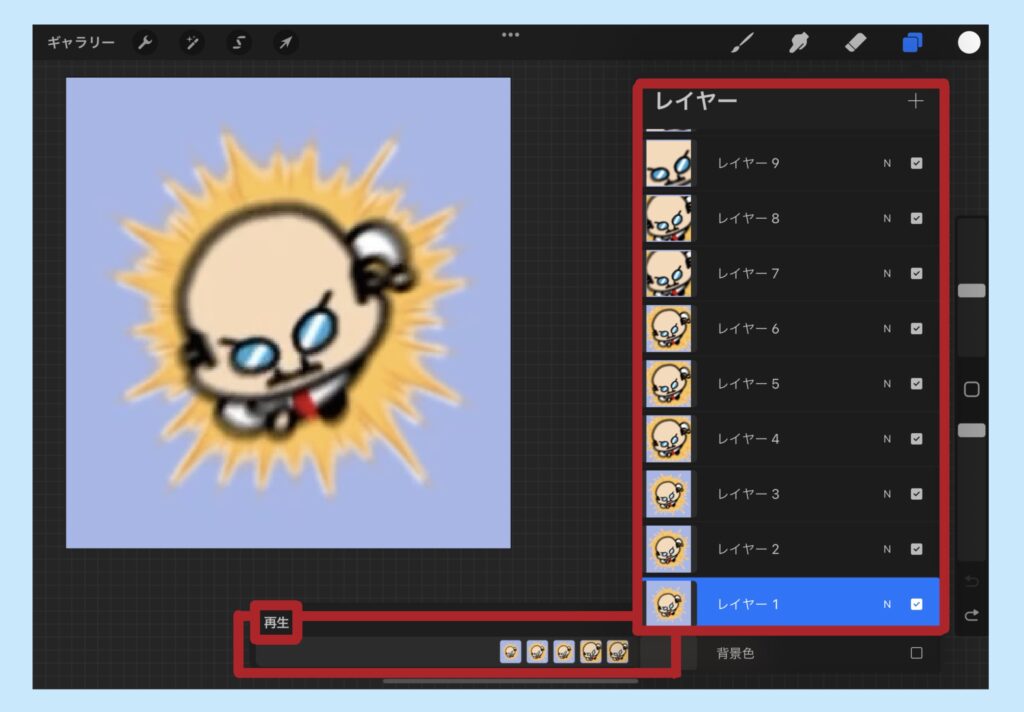The image size is (1024, 712).
Task: Select the layer name レイヤー 9
Action: (x=748, y=163)
